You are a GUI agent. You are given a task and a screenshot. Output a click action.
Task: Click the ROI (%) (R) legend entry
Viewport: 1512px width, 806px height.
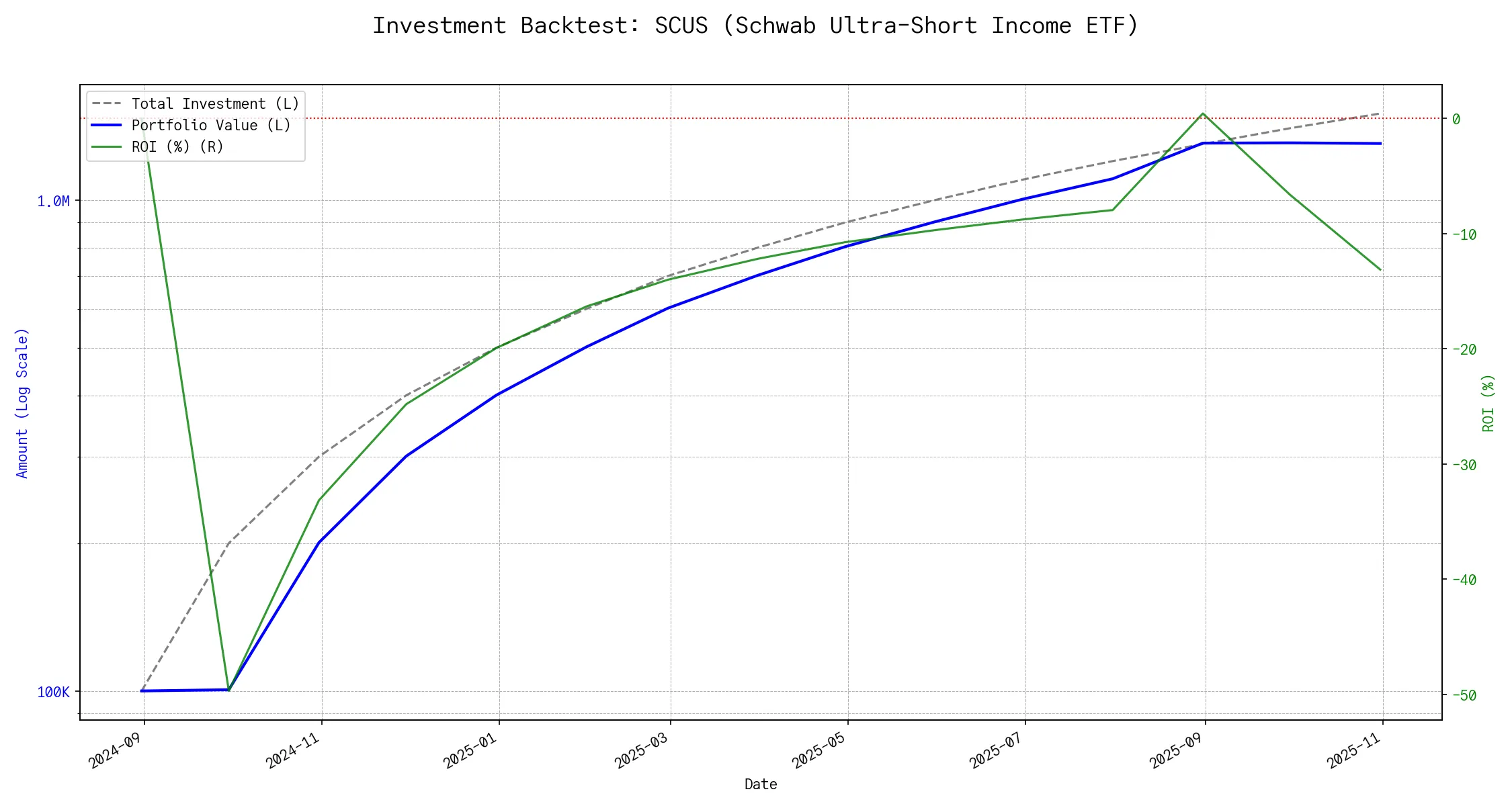177,147
